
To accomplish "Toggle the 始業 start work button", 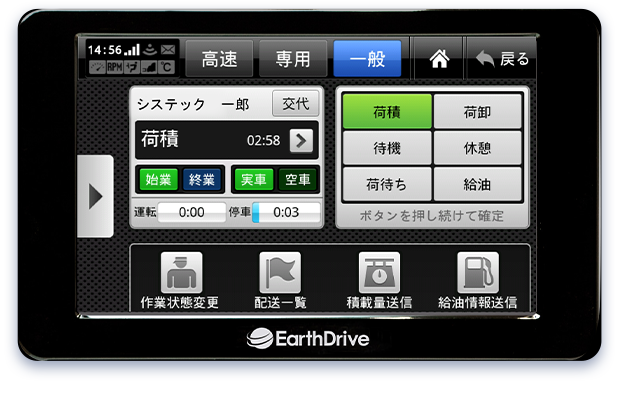I will click(x=159, y=180).
